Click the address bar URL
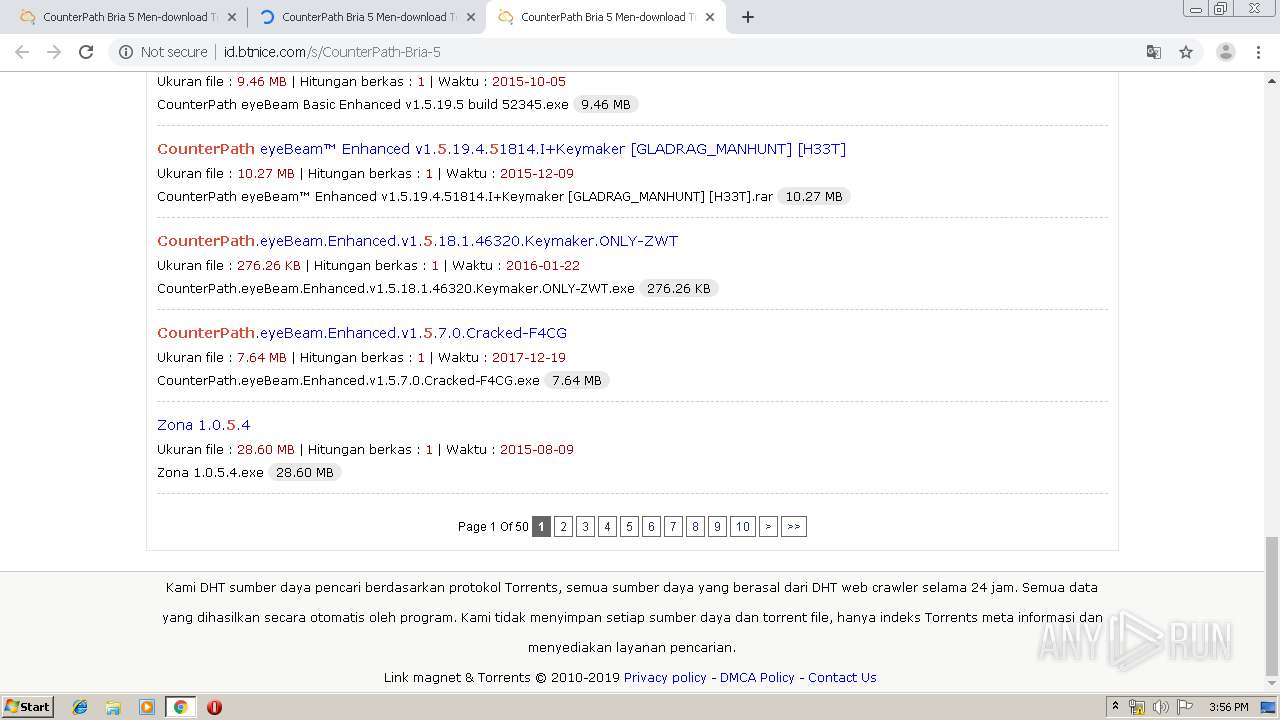Image resolution: width=1280 pixels, height=720 pixels. [x=332, y=52]
